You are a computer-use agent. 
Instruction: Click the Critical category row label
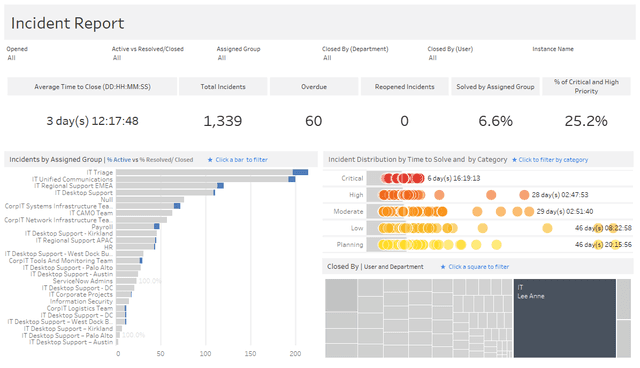(x=352, y=178)
